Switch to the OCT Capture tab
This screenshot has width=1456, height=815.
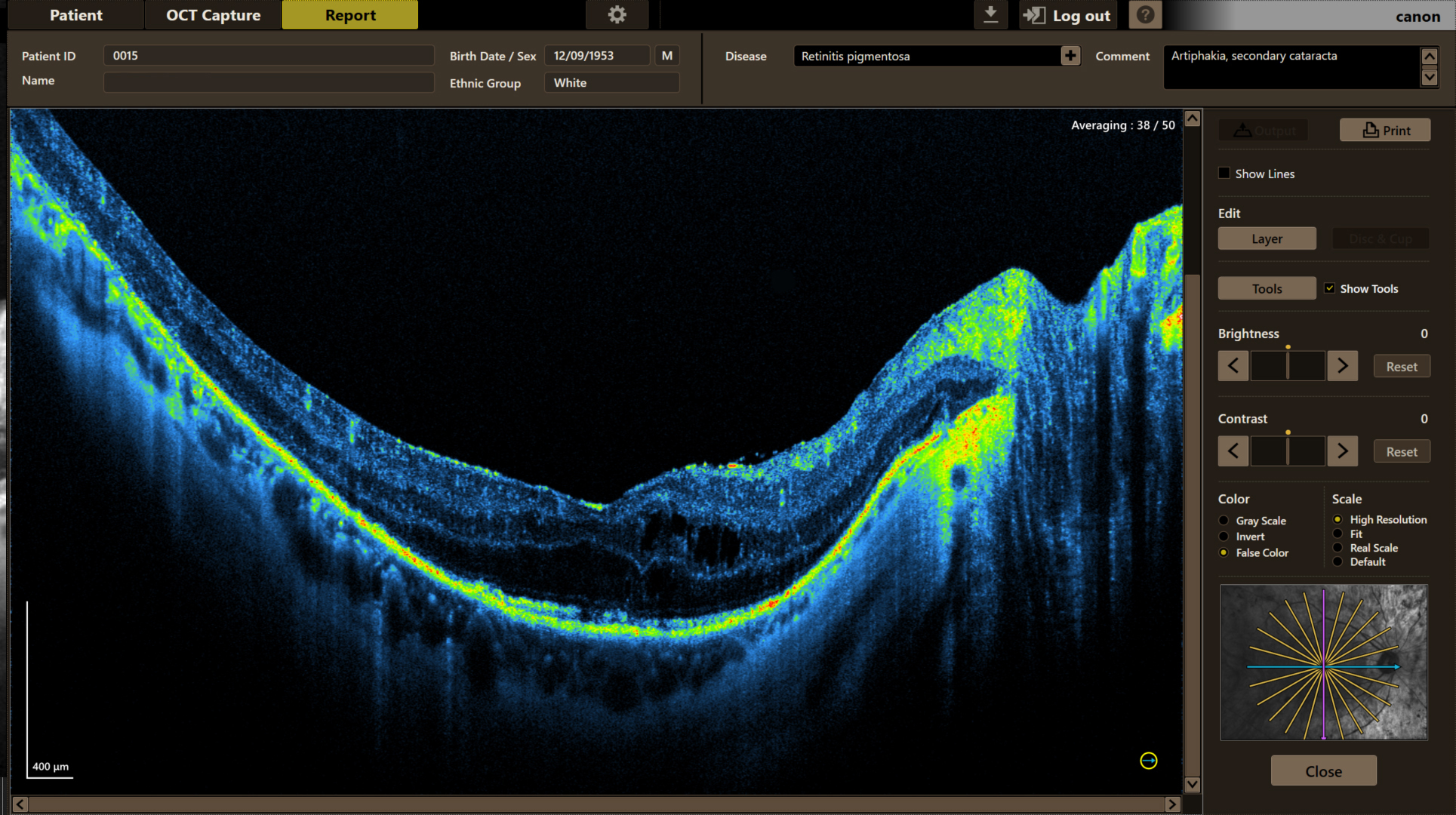click(x=213, y=15)
